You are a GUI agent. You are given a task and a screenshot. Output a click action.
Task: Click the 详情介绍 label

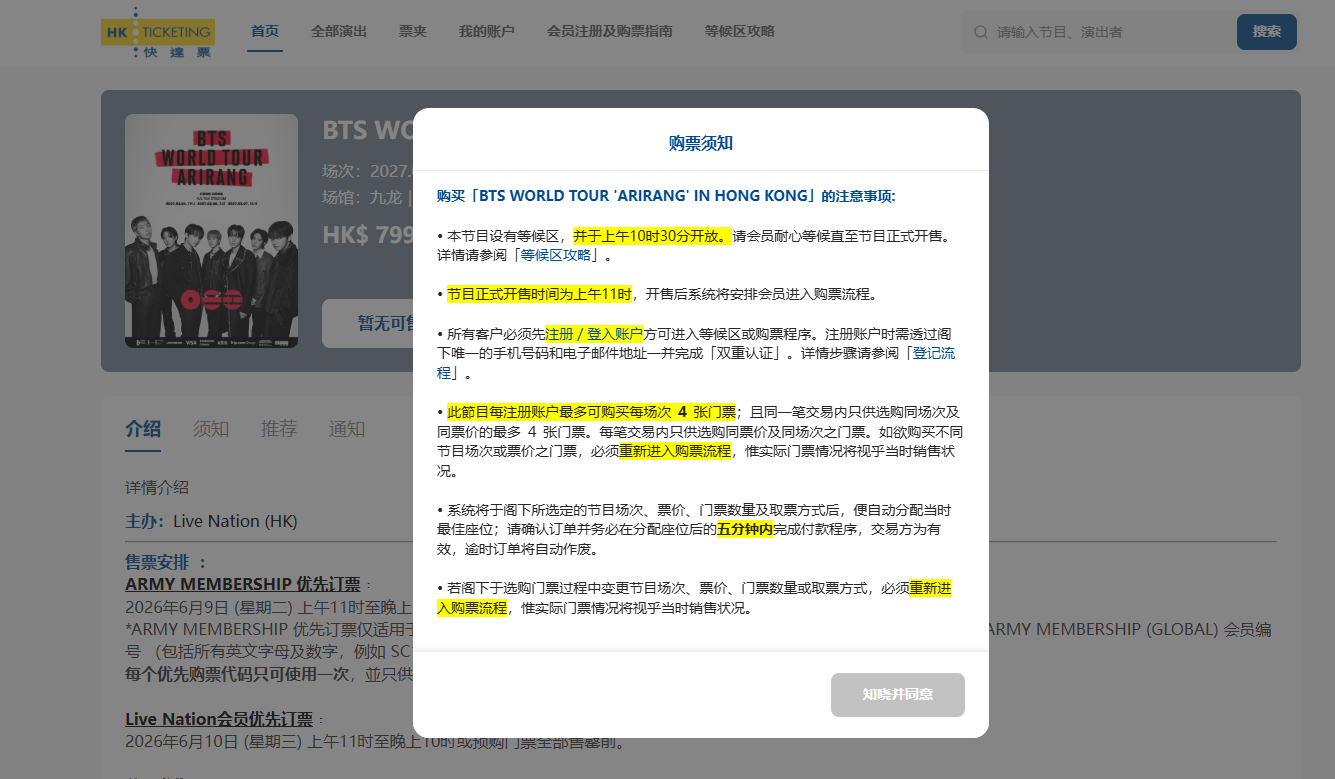[x=157, y=488]
